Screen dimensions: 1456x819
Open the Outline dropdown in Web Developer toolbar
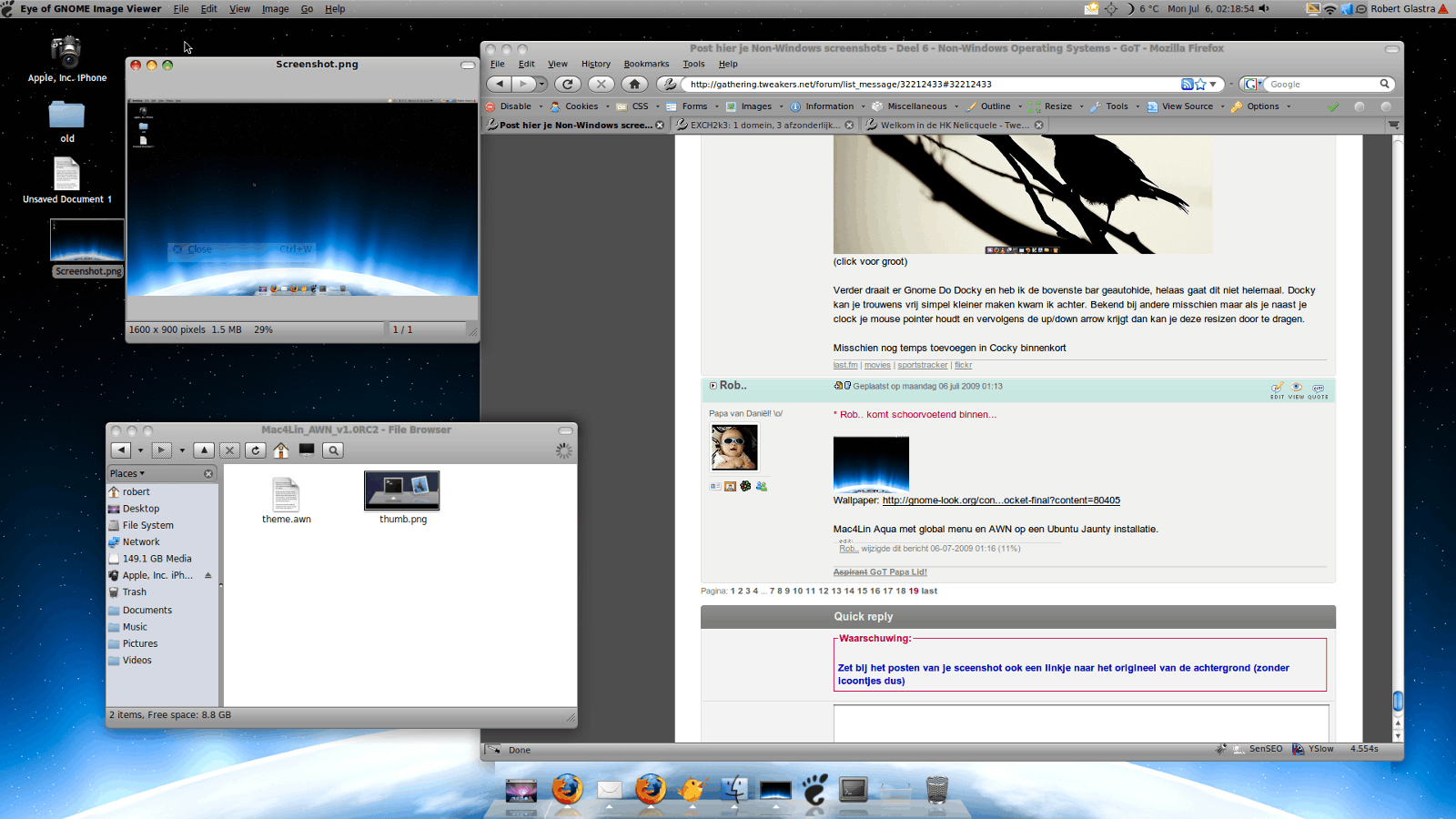[x=994, y=106]
